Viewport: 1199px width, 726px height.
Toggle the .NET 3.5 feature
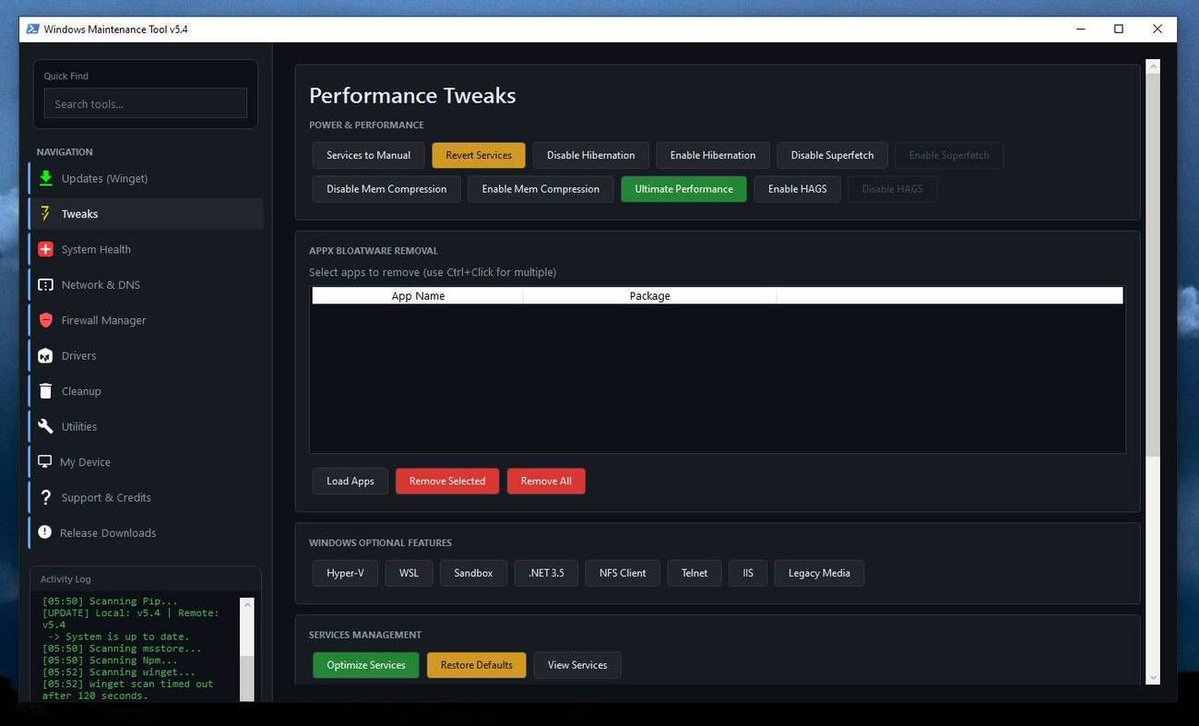(546, 573)
